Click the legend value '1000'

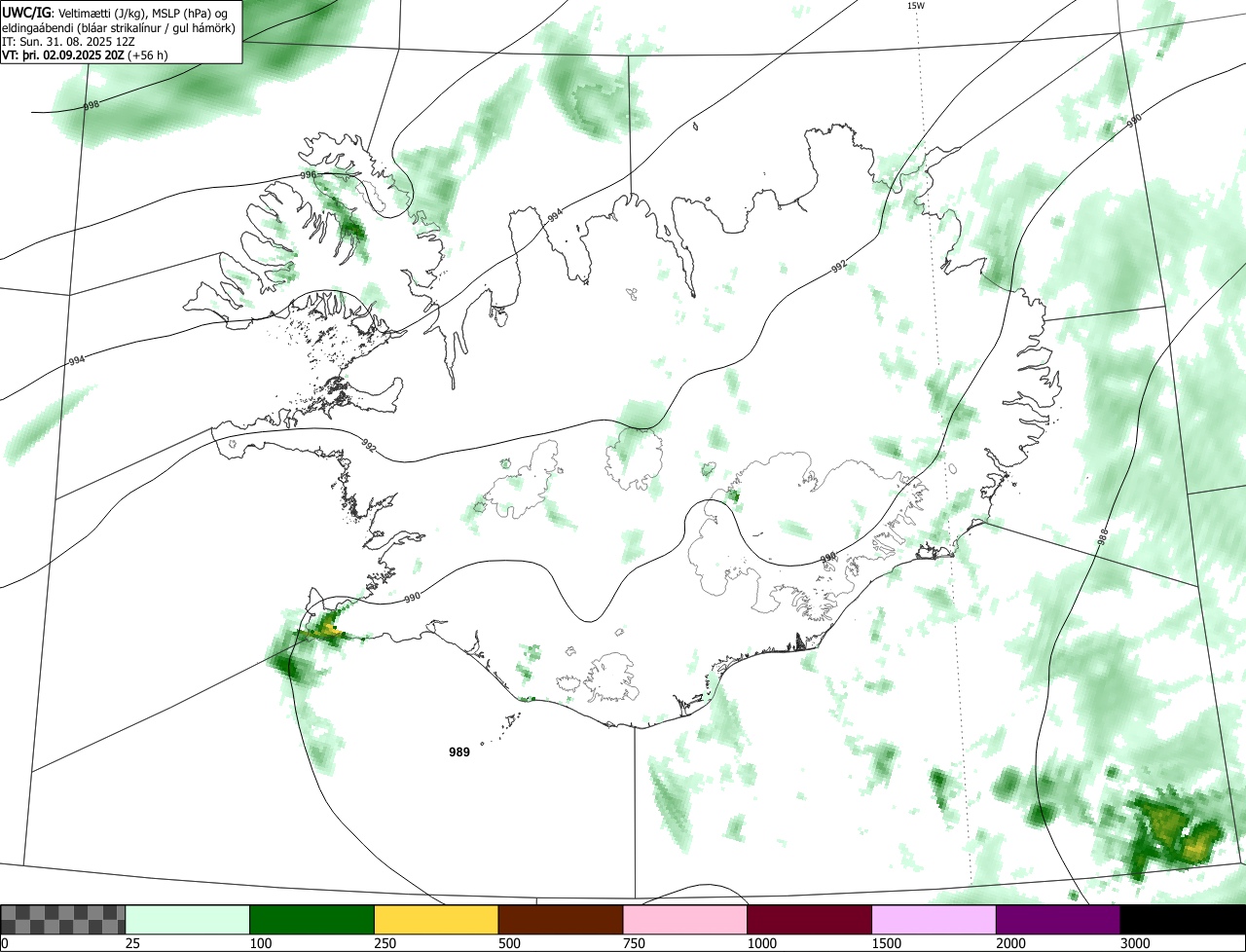tap(762, 943)
